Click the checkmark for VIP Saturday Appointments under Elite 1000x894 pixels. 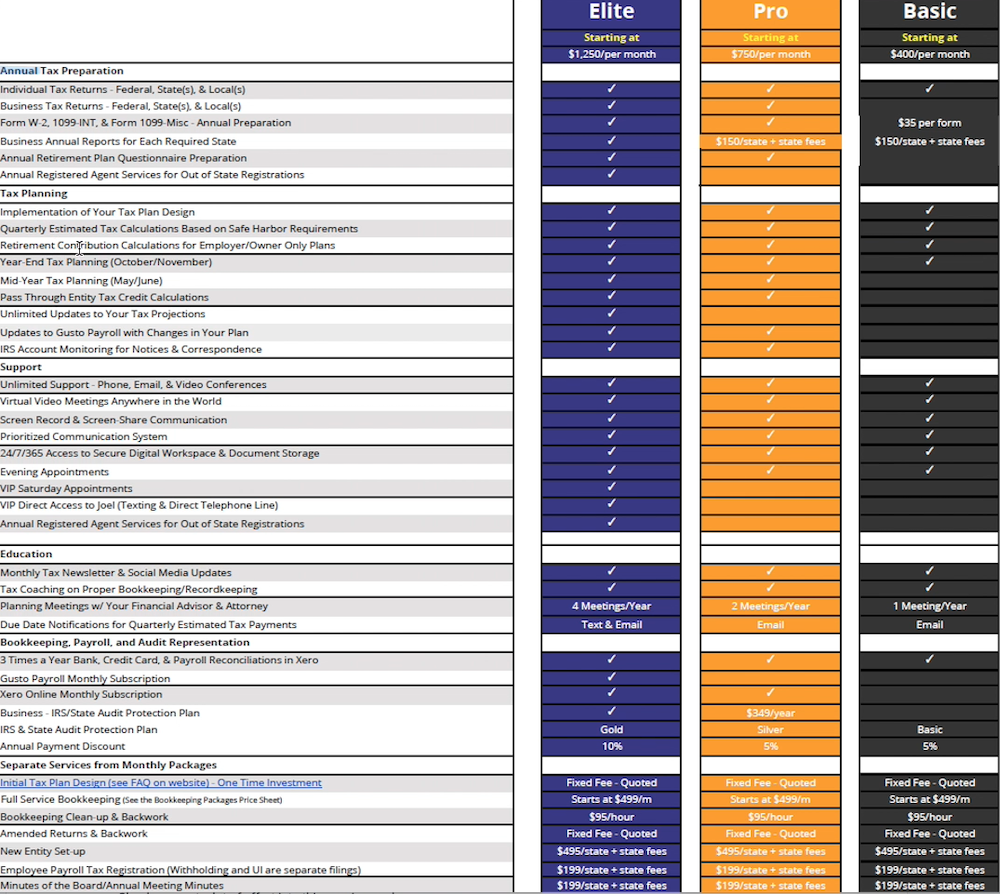point(611,488)
